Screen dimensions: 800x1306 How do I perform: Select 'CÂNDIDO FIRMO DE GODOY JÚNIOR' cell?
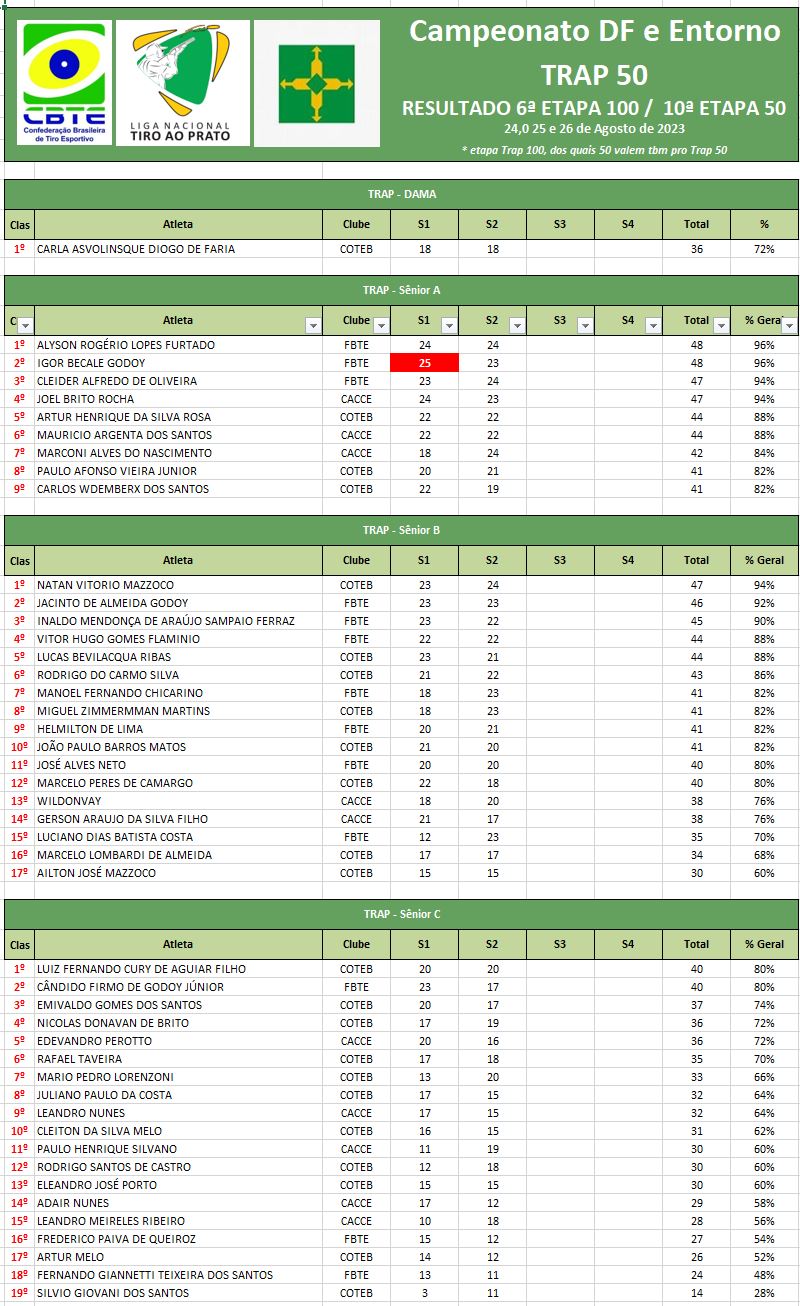(178, 987)
